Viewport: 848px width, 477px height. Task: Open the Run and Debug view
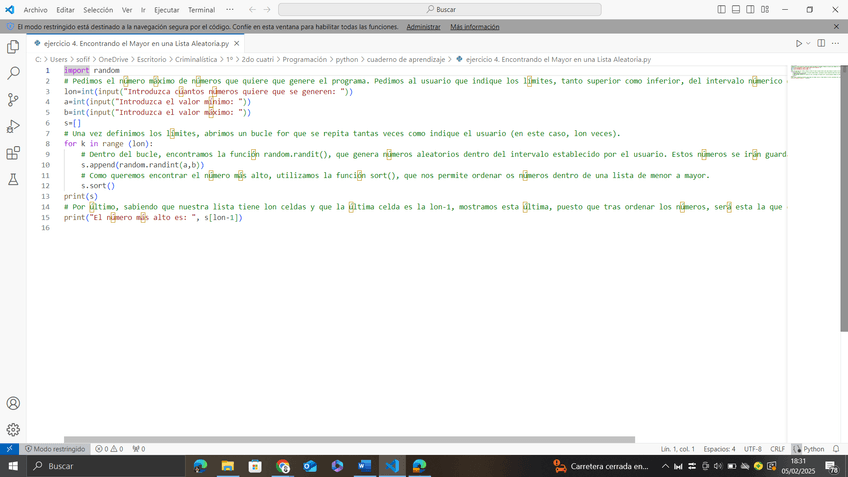point(13,126)
